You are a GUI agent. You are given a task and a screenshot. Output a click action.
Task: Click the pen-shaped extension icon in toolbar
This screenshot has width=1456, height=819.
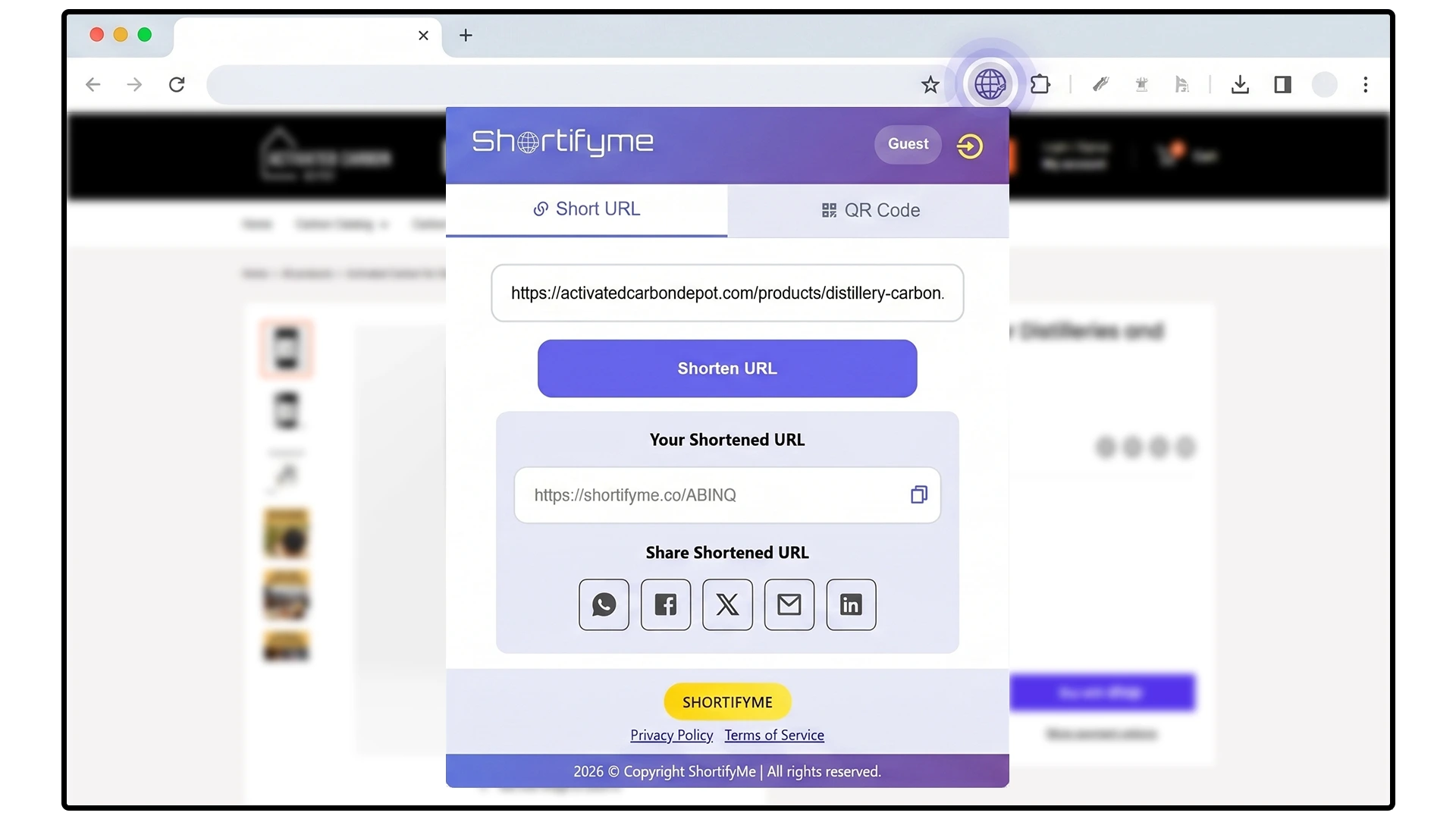(1100, 84)
